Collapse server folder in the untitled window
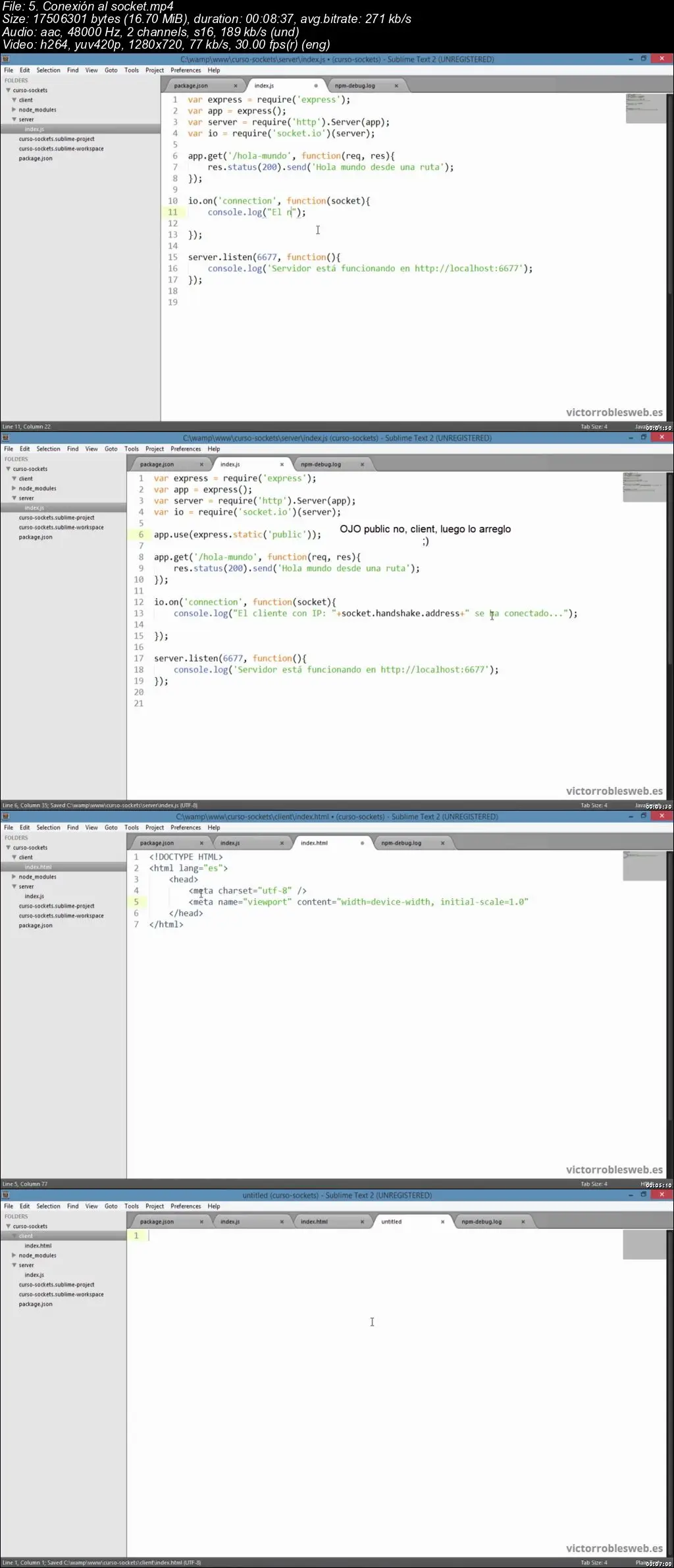The height and width of the screenshot is (1568, 674). coord(14,1265)
